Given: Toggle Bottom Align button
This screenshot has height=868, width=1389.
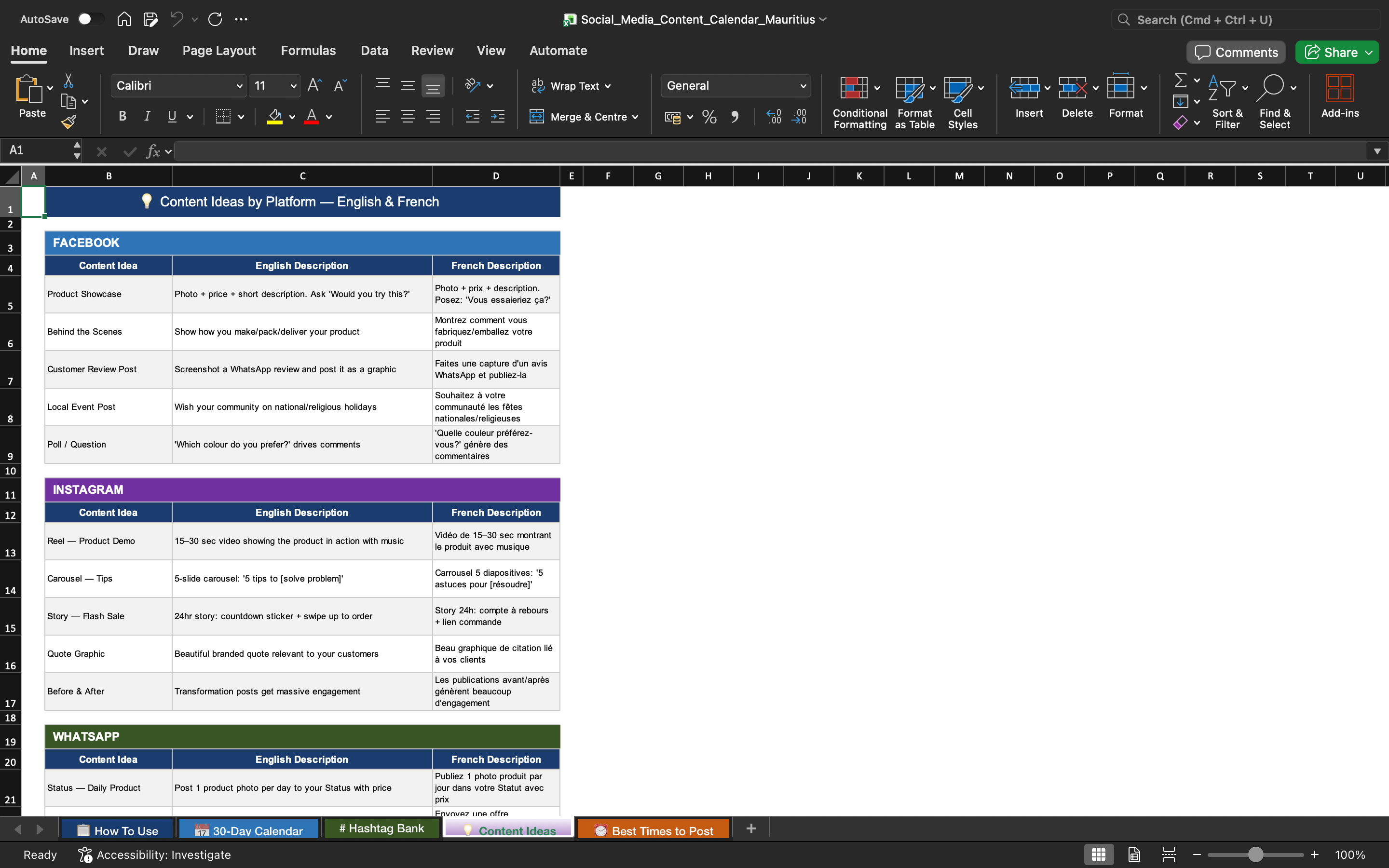Looking at the screenshot, I should tap(433, 85).
